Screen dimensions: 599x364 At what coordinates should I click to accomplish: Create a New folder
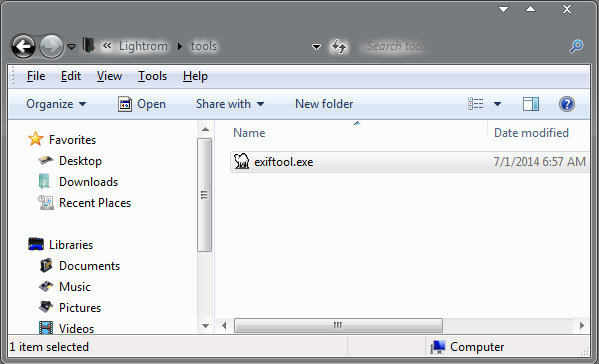(x=324, y=104)
